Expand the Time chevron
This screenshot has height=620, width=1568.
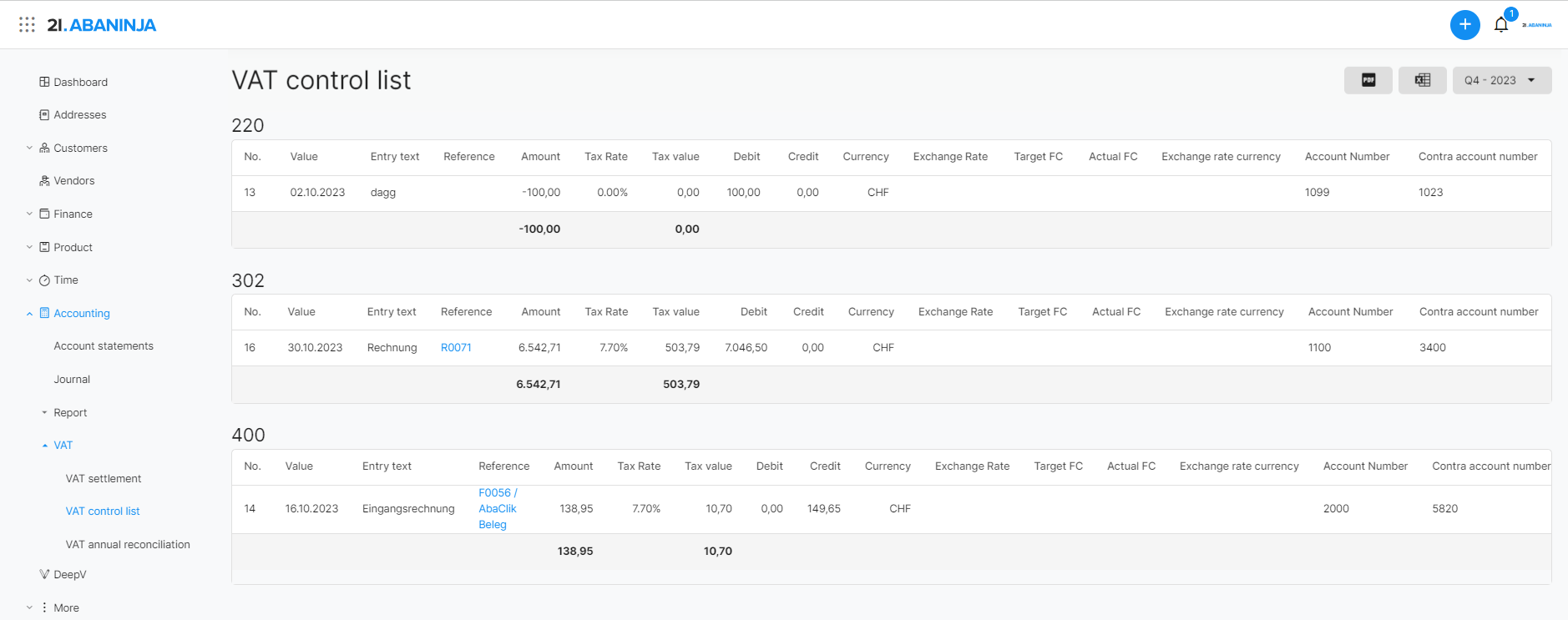pos(29,280)
